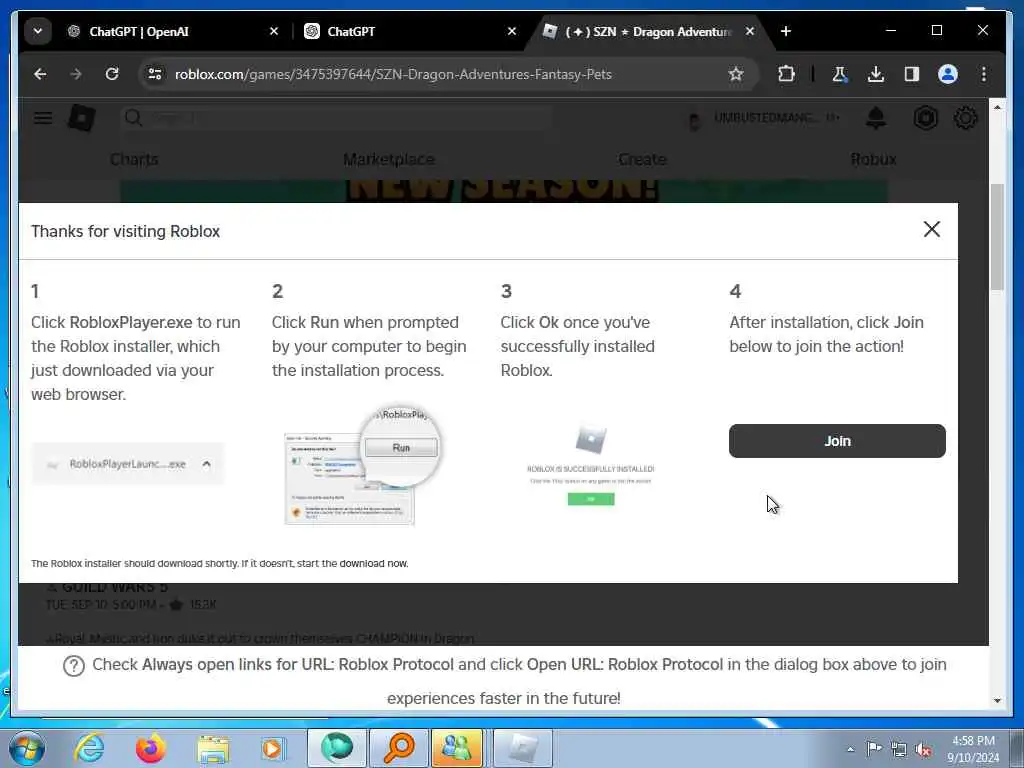Click the Roblox search field

pos(336,118)
